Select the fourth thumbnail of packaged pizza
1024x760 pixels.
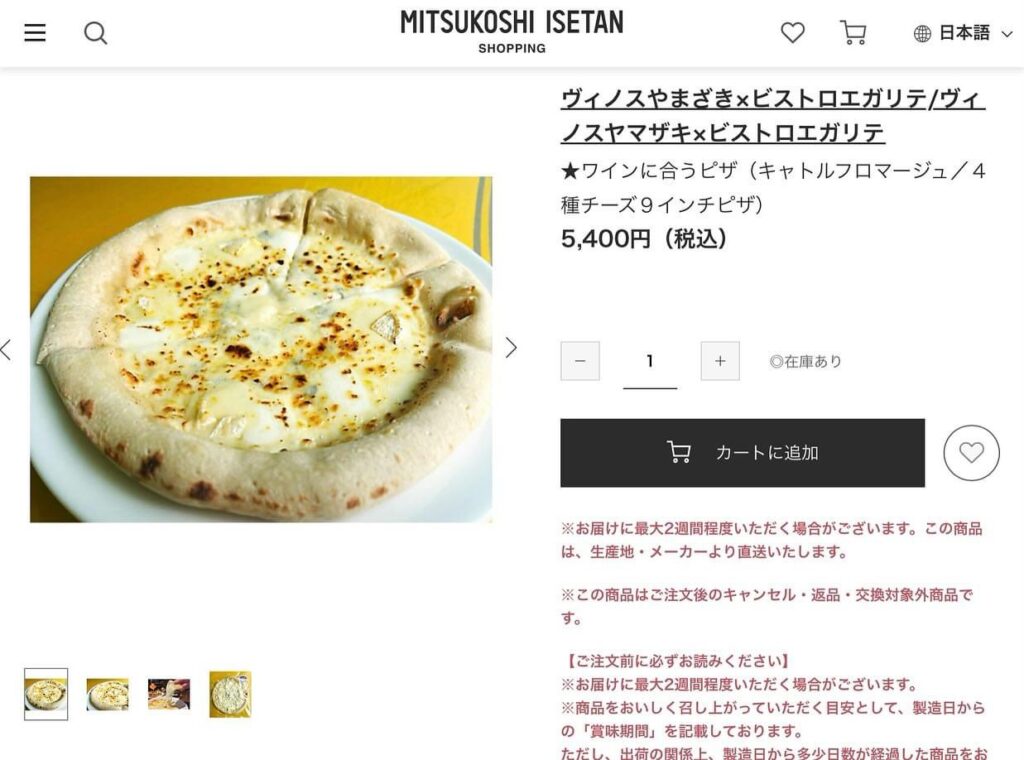230,694
